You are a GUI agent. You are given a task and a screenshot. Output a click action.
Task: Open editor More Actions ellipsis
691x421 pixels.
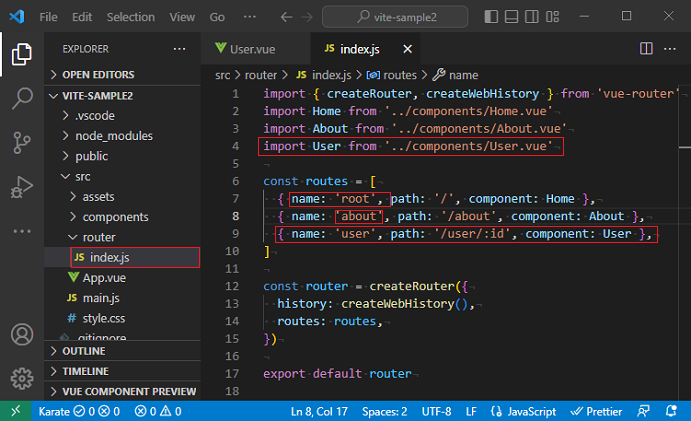[x=670, y=48]
